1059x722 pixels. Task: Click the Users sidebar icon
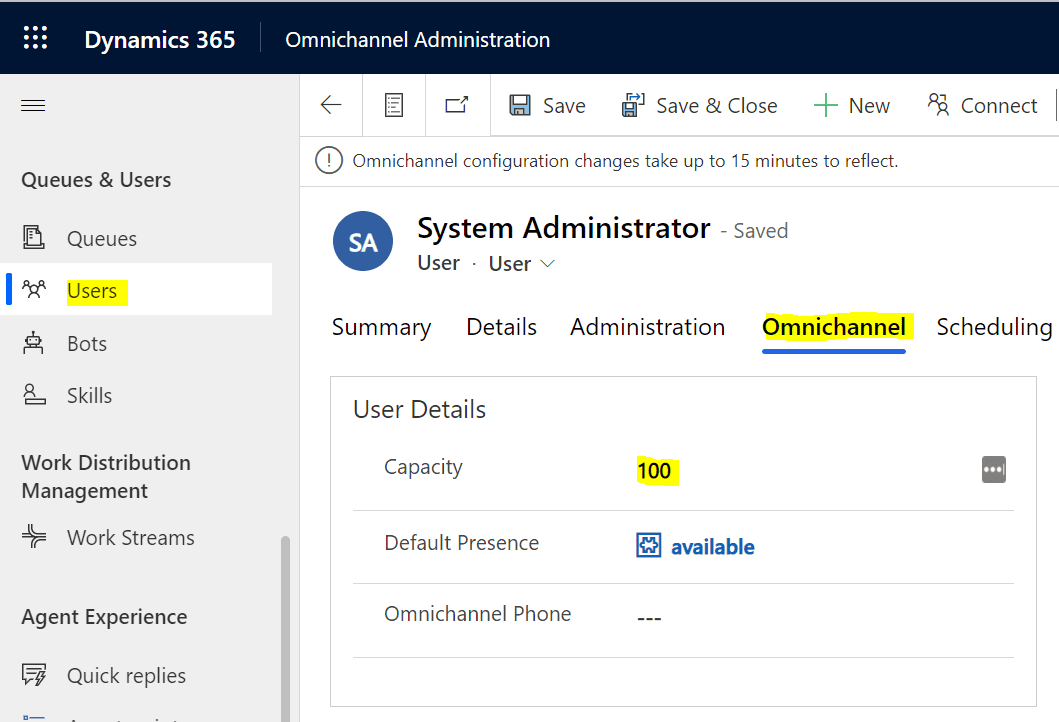click(34, 289)
